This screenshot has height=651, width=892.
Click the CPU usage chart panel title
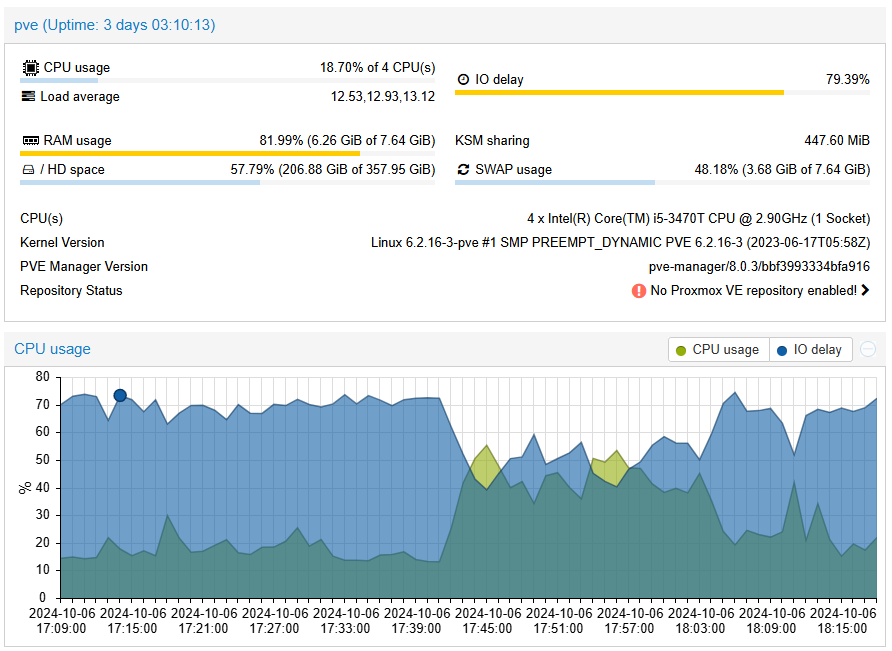[52, 349]
